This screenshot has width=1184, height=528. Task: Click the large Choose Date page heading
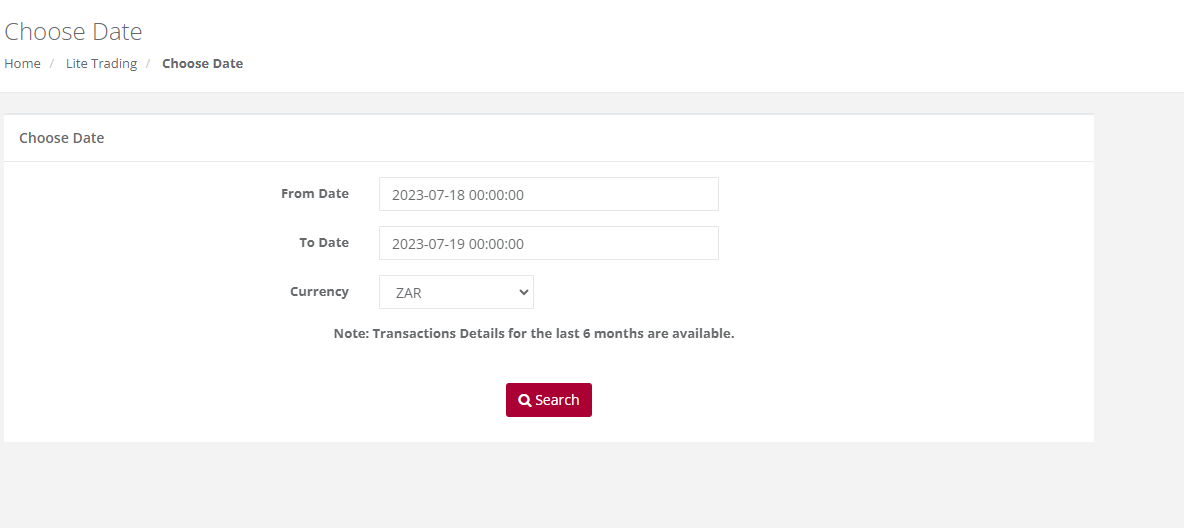(73, 32)
